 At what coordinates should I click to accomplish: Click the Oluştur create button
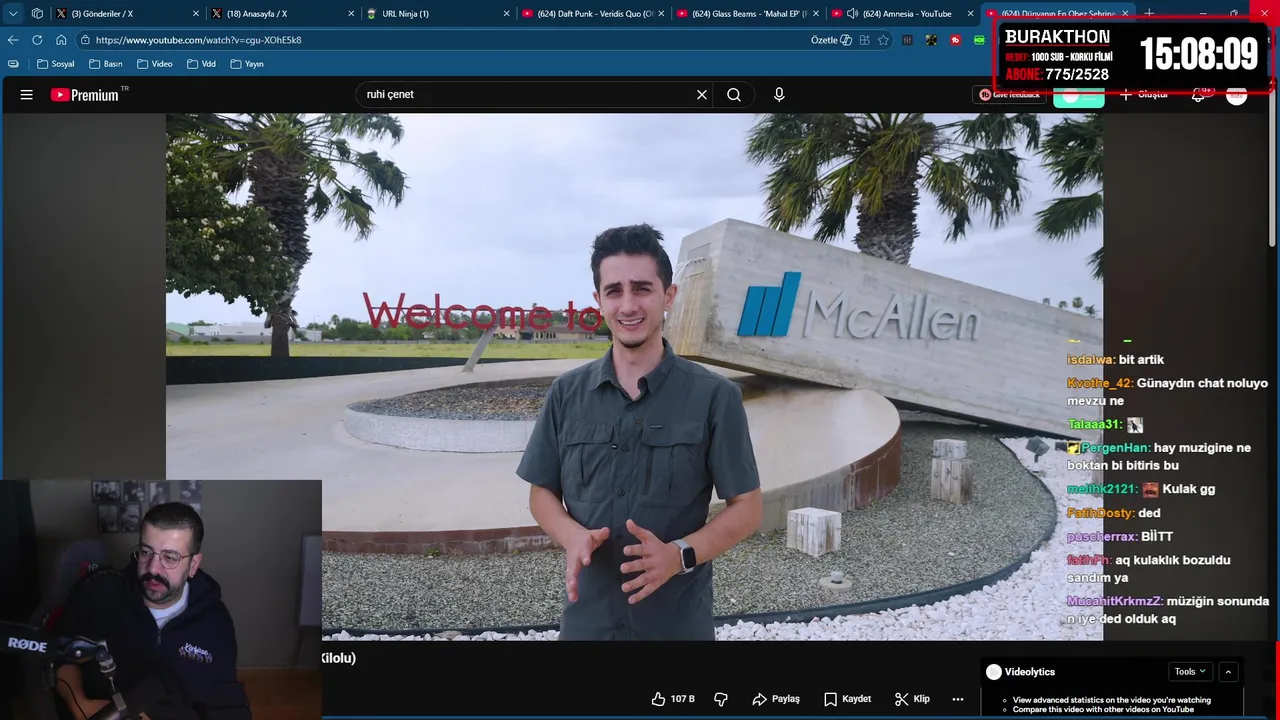click(x=1144, y=95)
